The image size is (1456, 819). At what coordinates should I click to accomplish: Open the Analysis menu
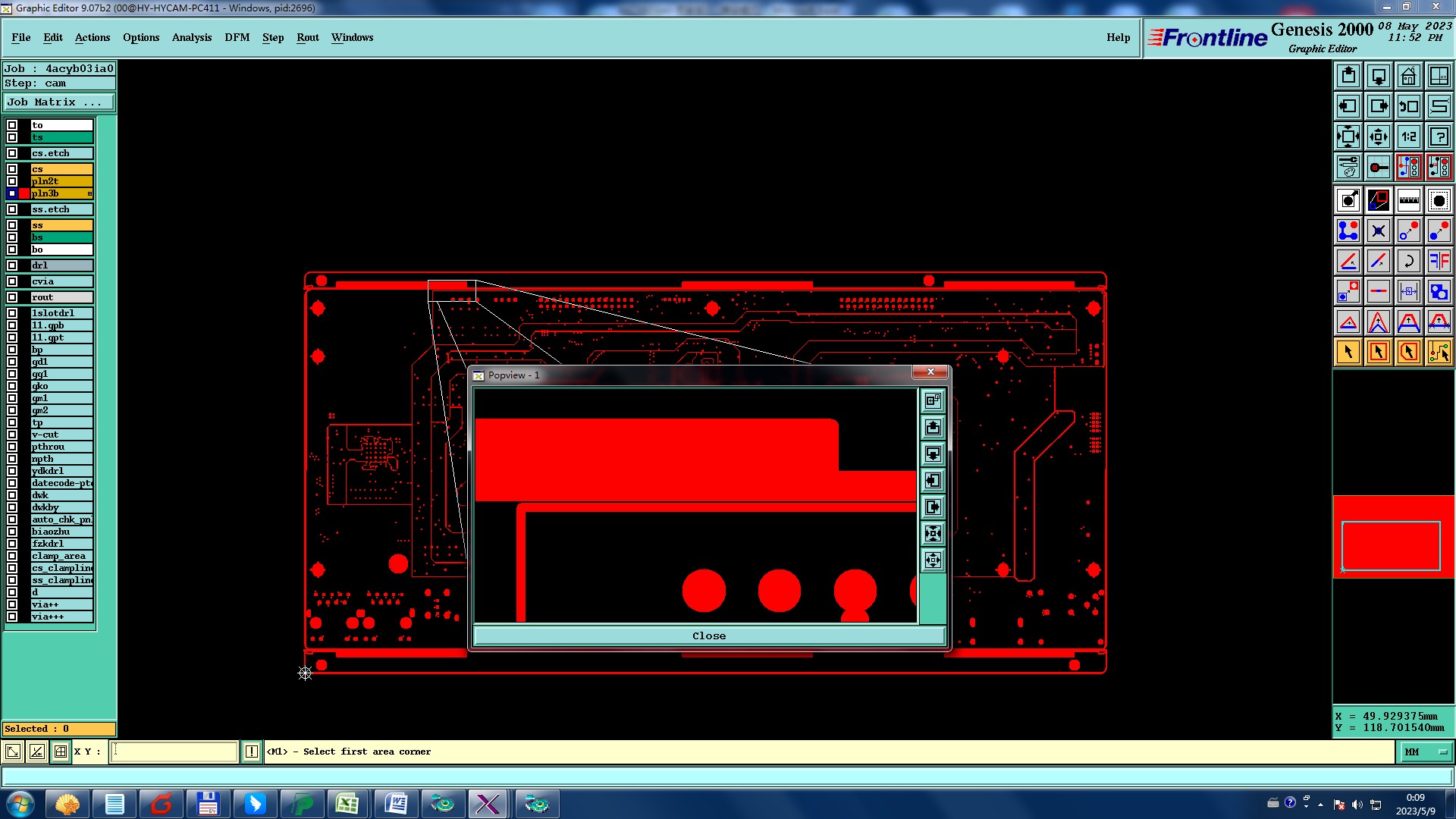click(191, 37)
